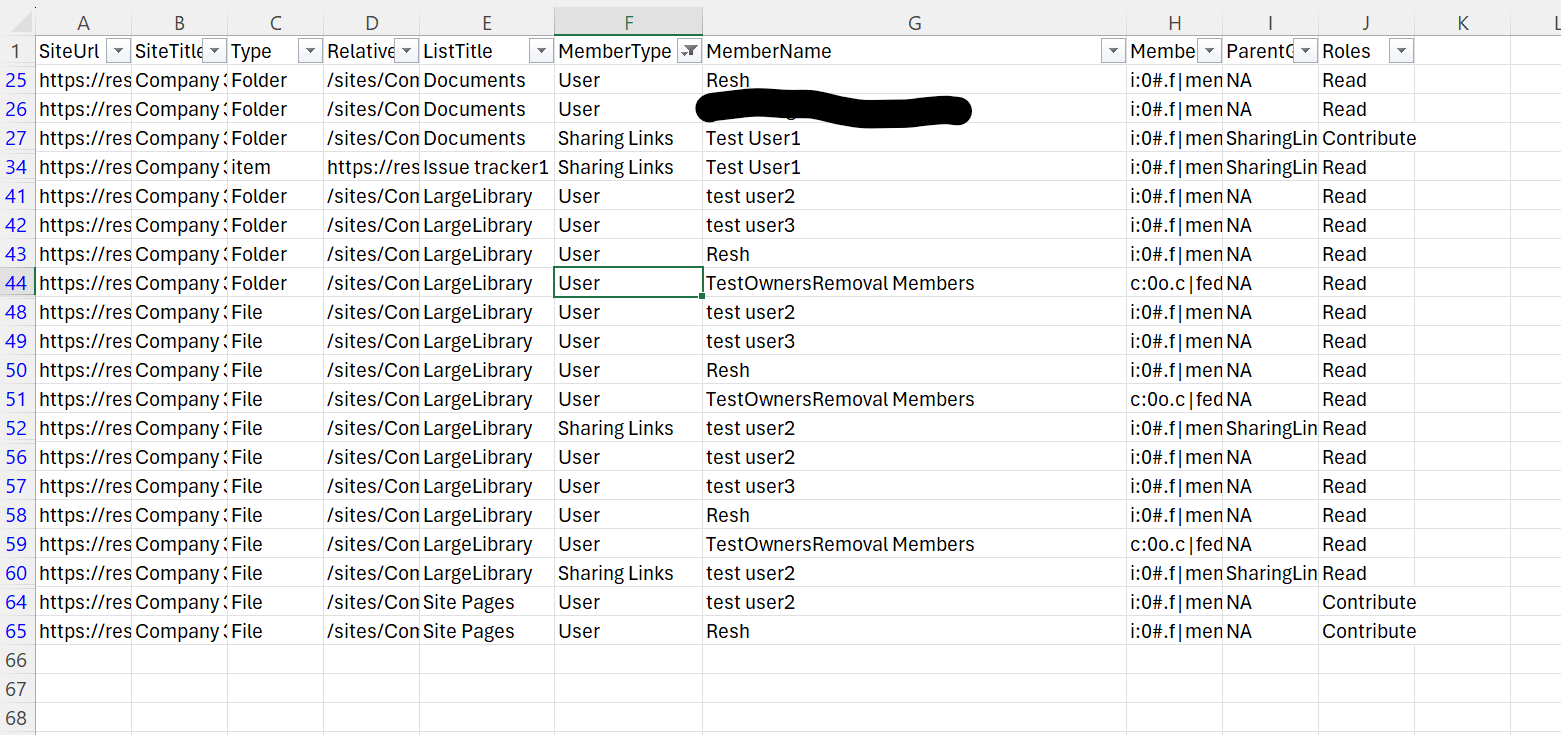
Task: Click the 'test user2' cell in row 41
Action: (x=914, y=196)
